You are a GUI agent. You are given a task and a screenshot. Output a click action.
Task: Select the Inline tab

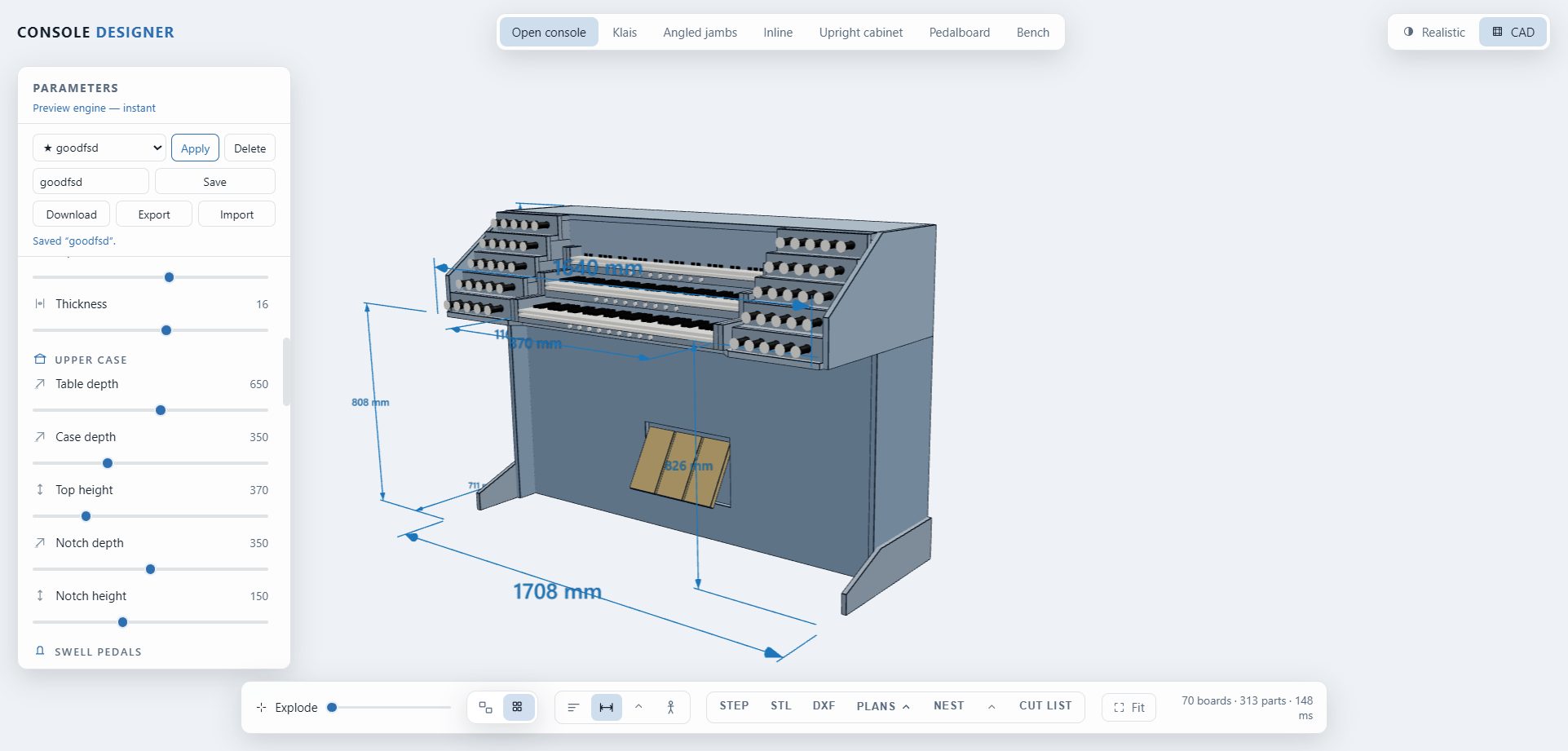[x=778, y=33]
